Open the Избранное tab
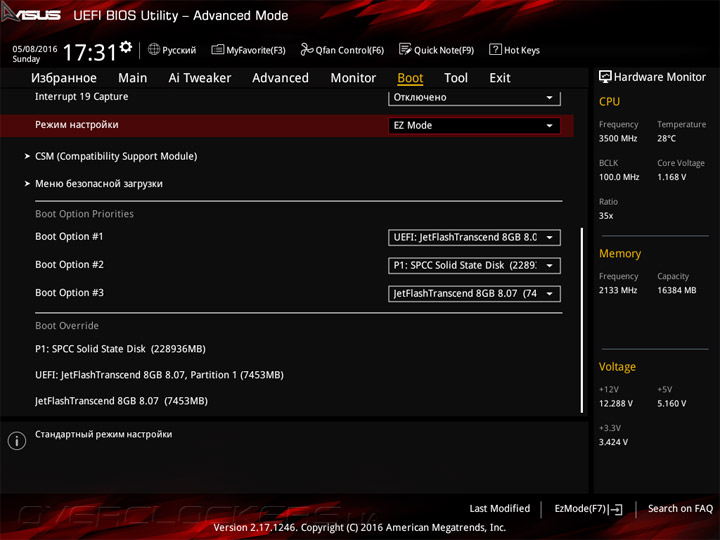 tap(64, 78)
